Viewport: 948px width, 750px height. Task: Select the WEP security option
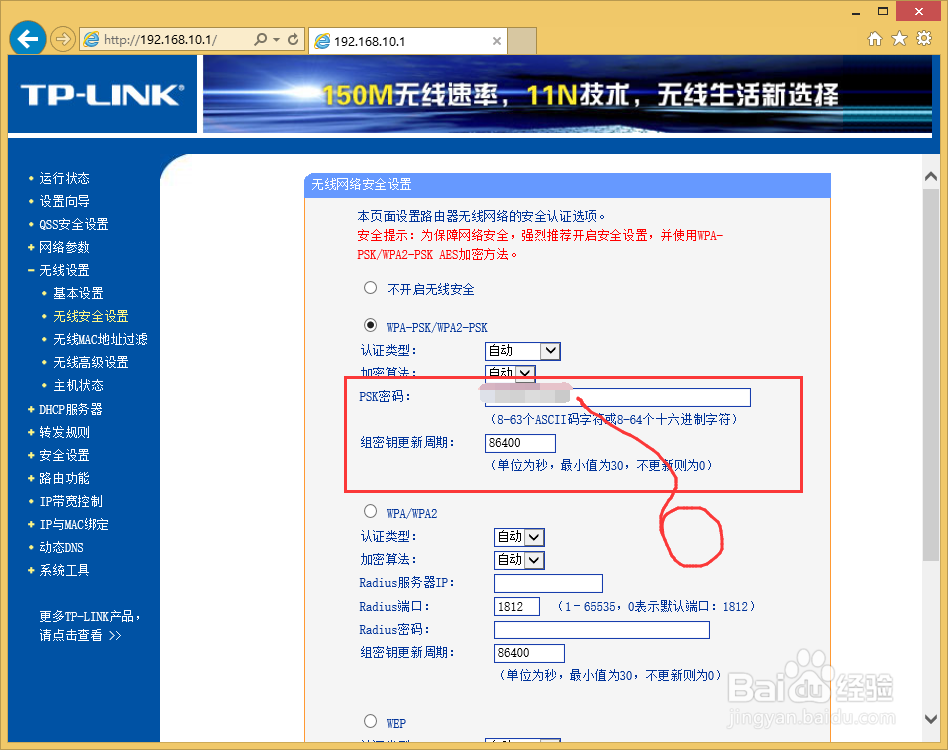[370, 722]
